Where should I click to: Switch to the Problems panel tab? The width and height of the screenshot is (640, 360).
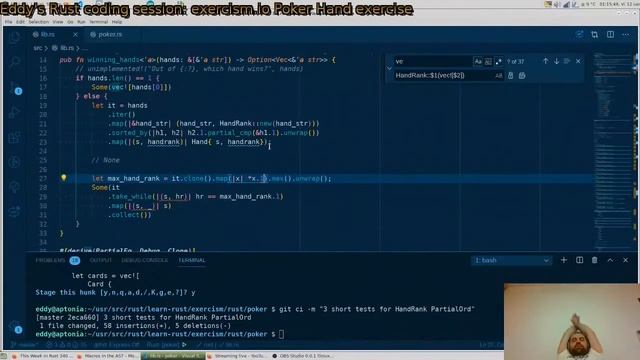51,260
